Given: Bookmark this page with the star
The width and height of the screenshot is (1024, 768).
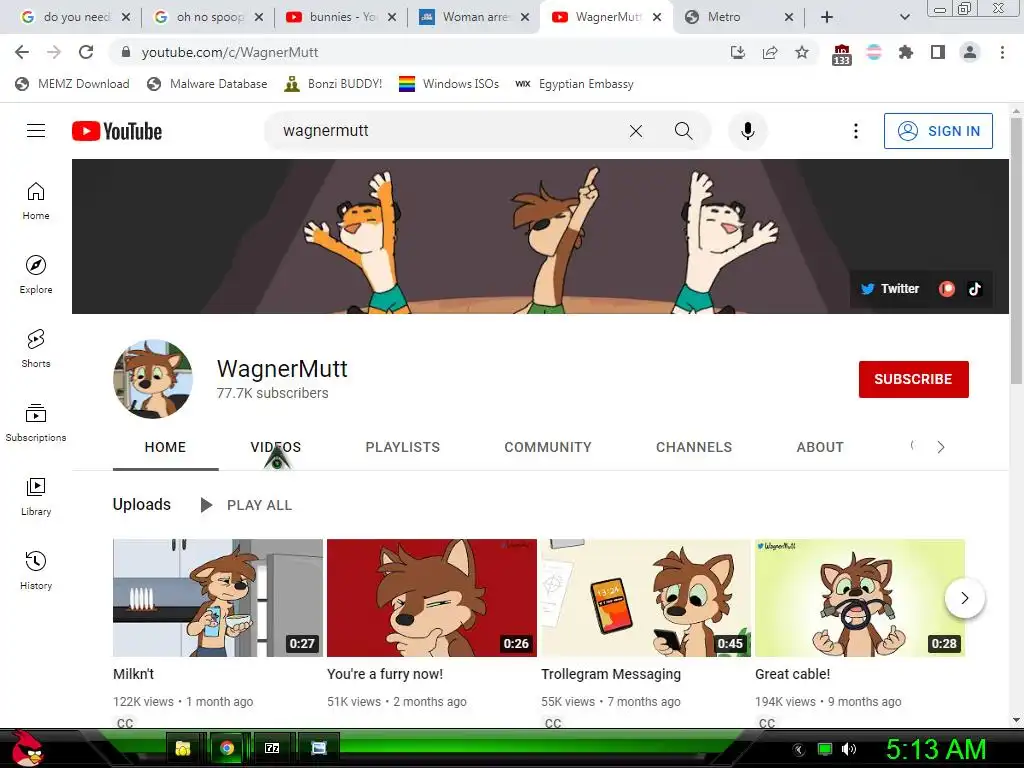Looking at the screenshot, I should pyautogui.click(x=802, y=52).
